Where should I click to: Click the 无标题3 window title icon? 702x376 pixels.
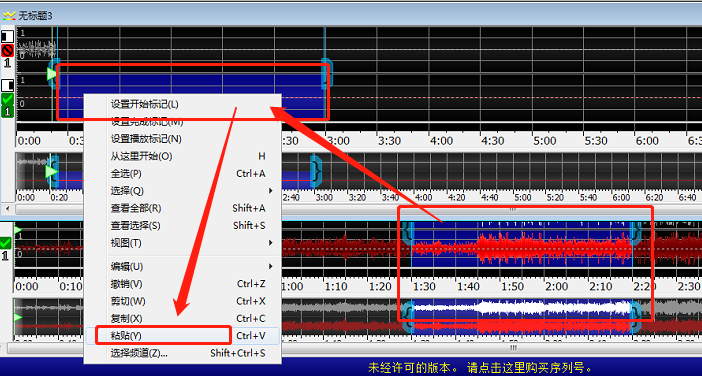coord(9,16)
